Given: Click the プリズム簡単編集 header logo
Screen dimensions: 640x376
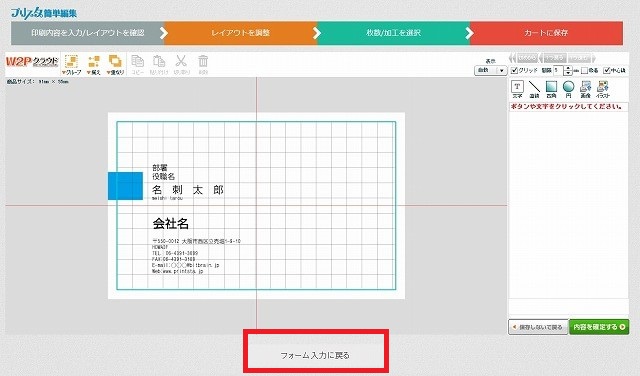Looking at the screenshot, I should 44,12.
